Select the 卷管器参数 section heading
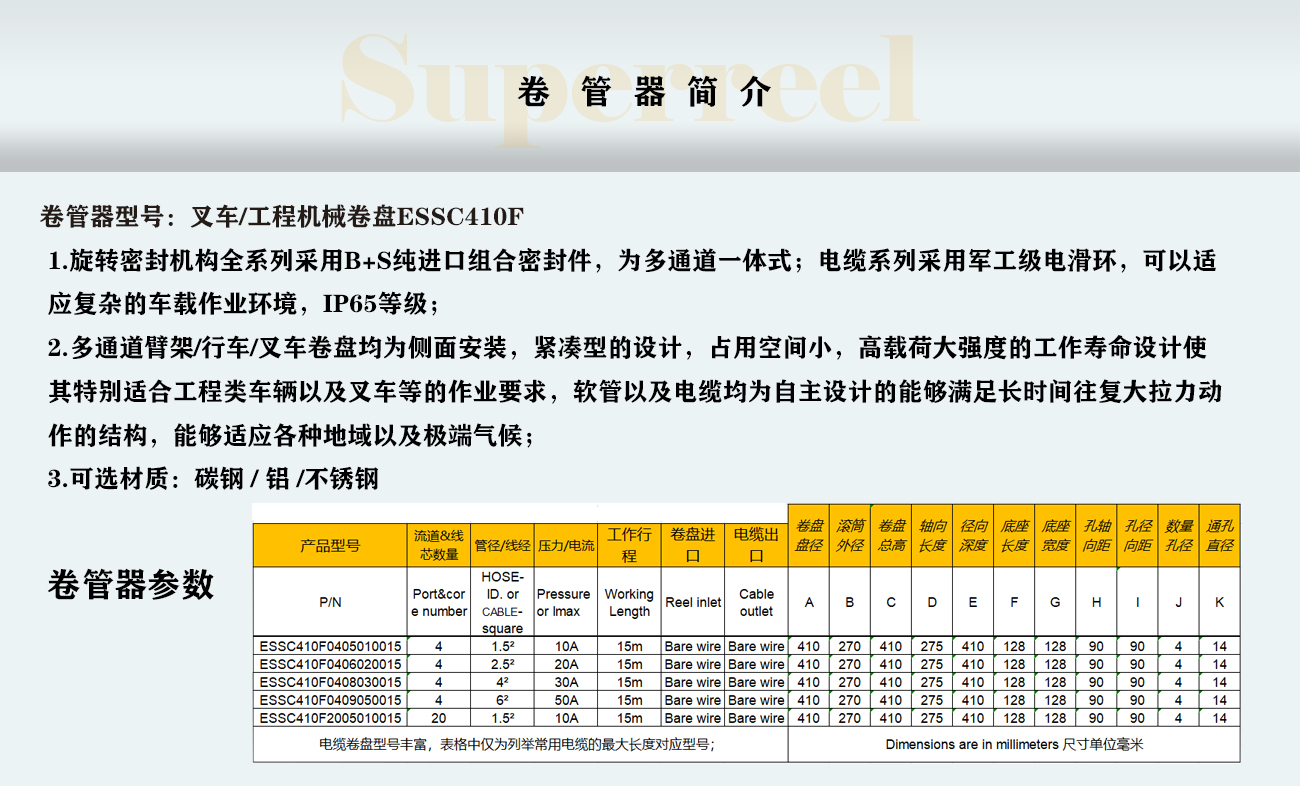 (131, 583)
